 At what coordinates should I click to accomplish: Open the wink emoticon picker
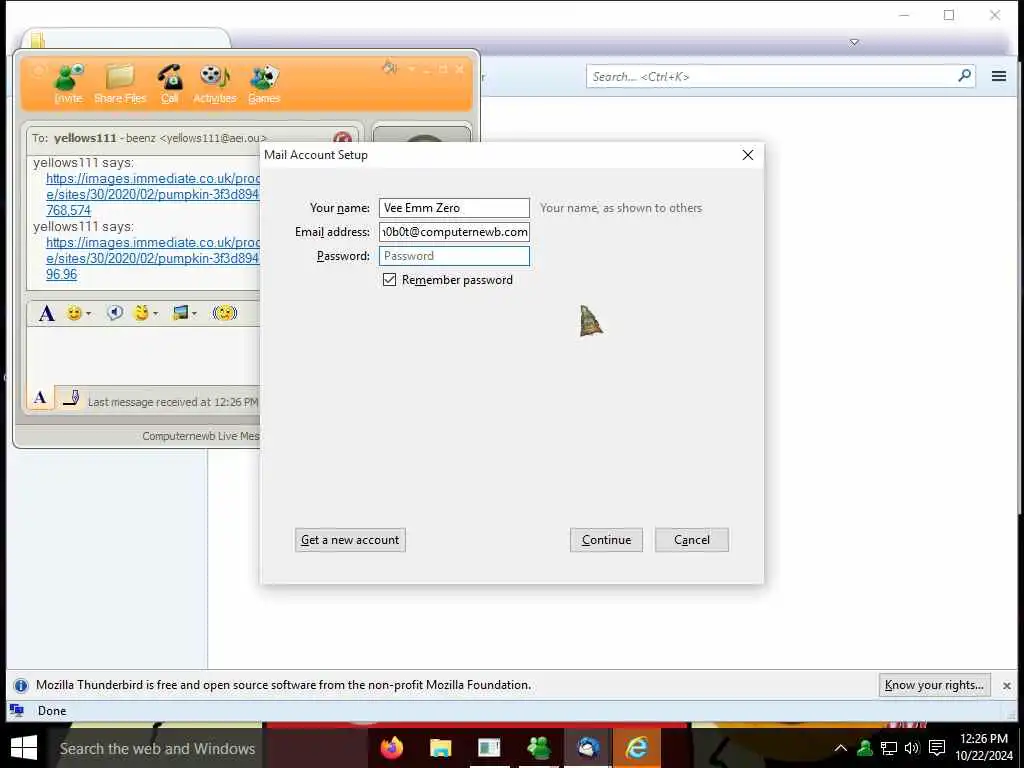[x=140, y=313]
